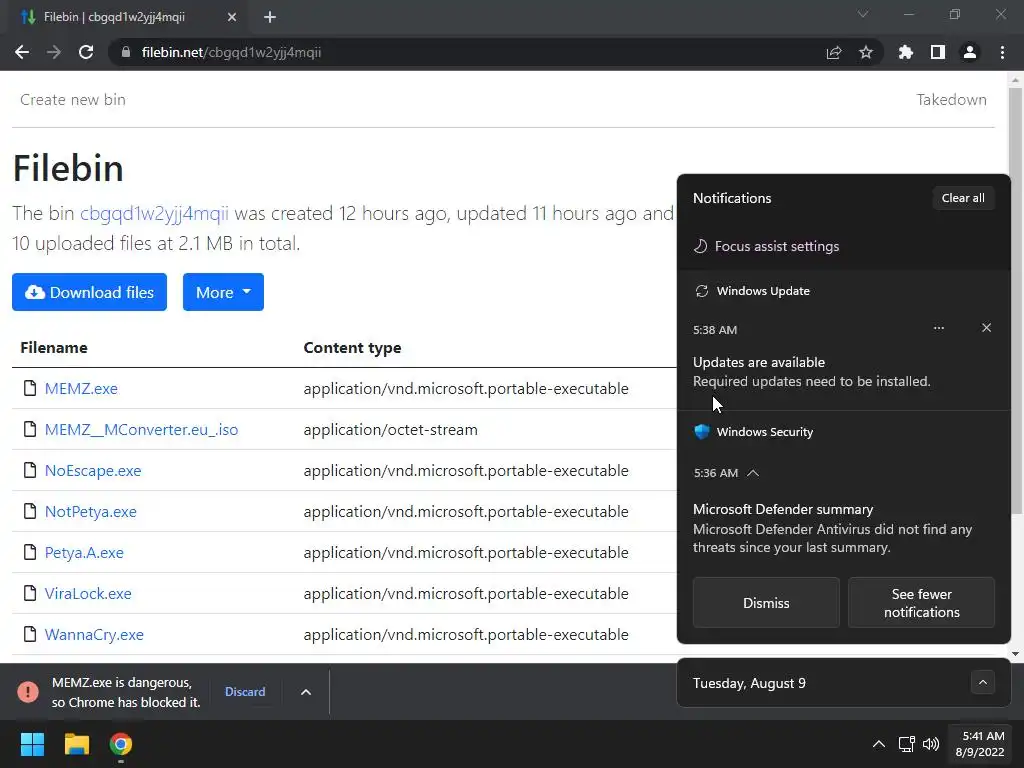
Task: Click the Windows Start button
Action: (33, 744)
